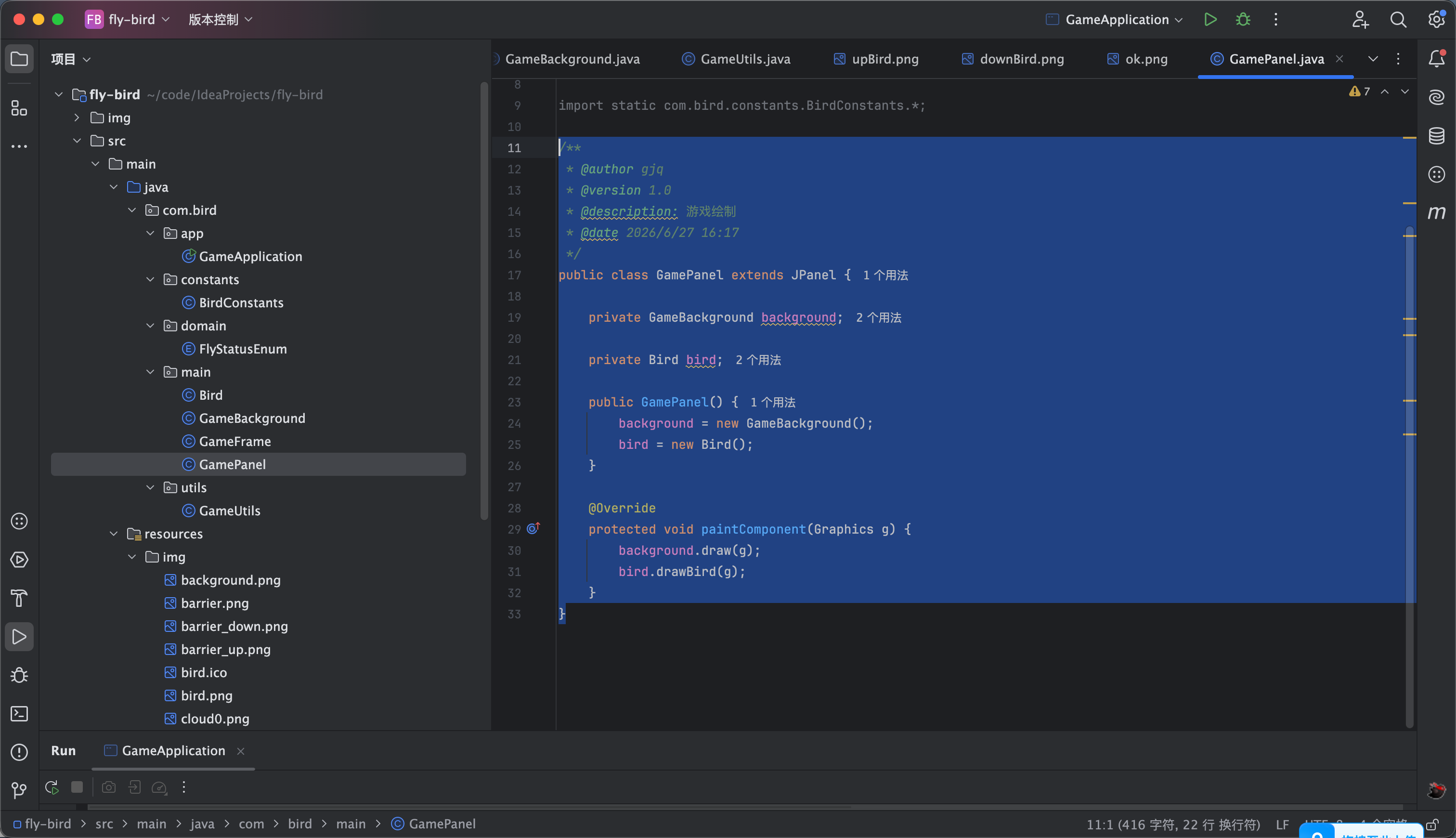Image resolution: width=1456 pixels, height=838 pixels.
Task: Click the project tree vertical scrollbar
Action: pyautogui.click(x=484, y=301)
